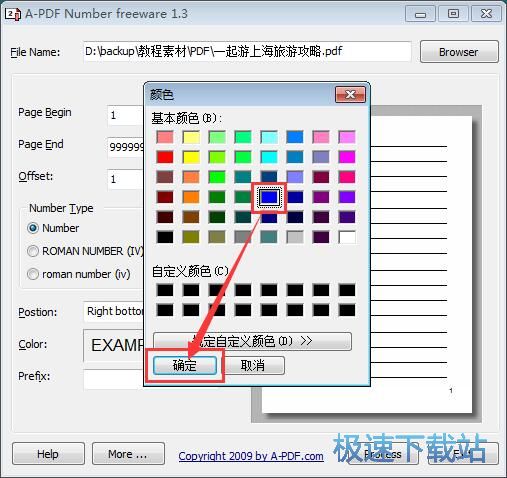The height and width of the screenshot is (478, 507).
Task: Close the 颜色 dialog with X
Action: point(350,95)
